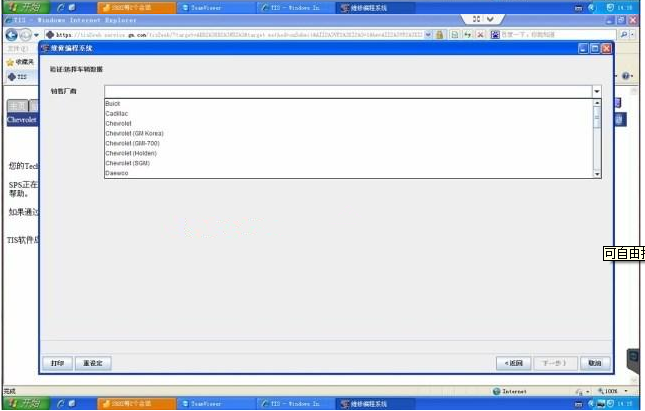The height and width of the screenshot is (411, 645).
Task: Click the TeamViewer fullscreen arrows icon
Action: point(476,19)
